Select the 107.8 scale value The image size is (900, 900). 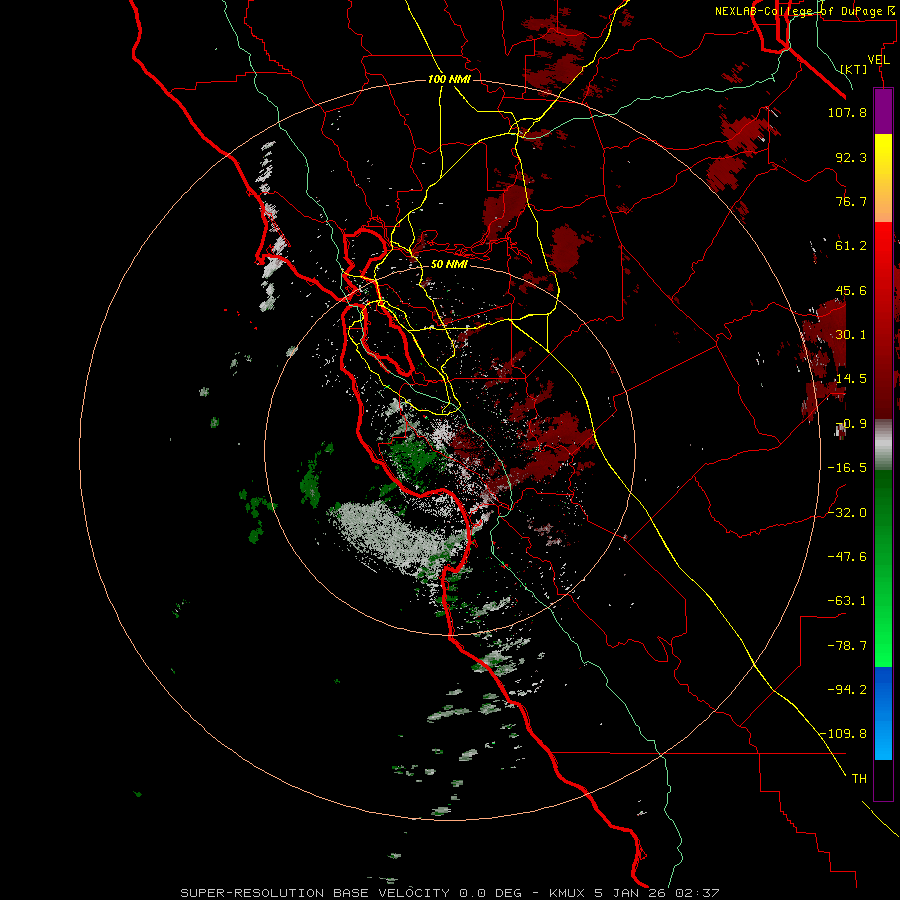pos(847,112)
